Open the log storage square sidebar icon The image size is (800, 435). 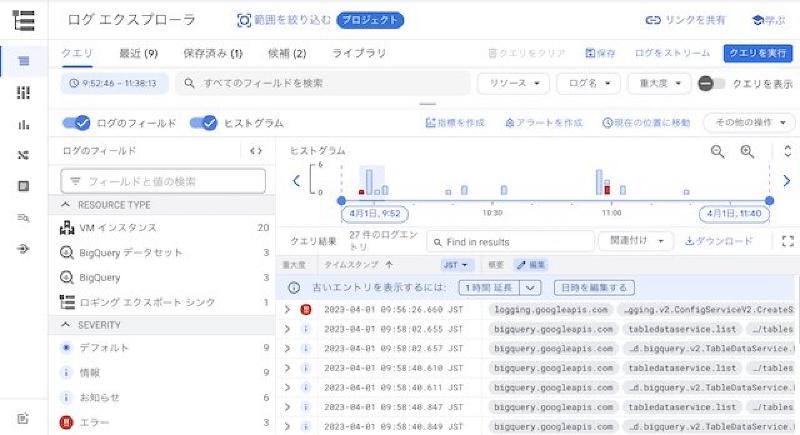(23, 186)
